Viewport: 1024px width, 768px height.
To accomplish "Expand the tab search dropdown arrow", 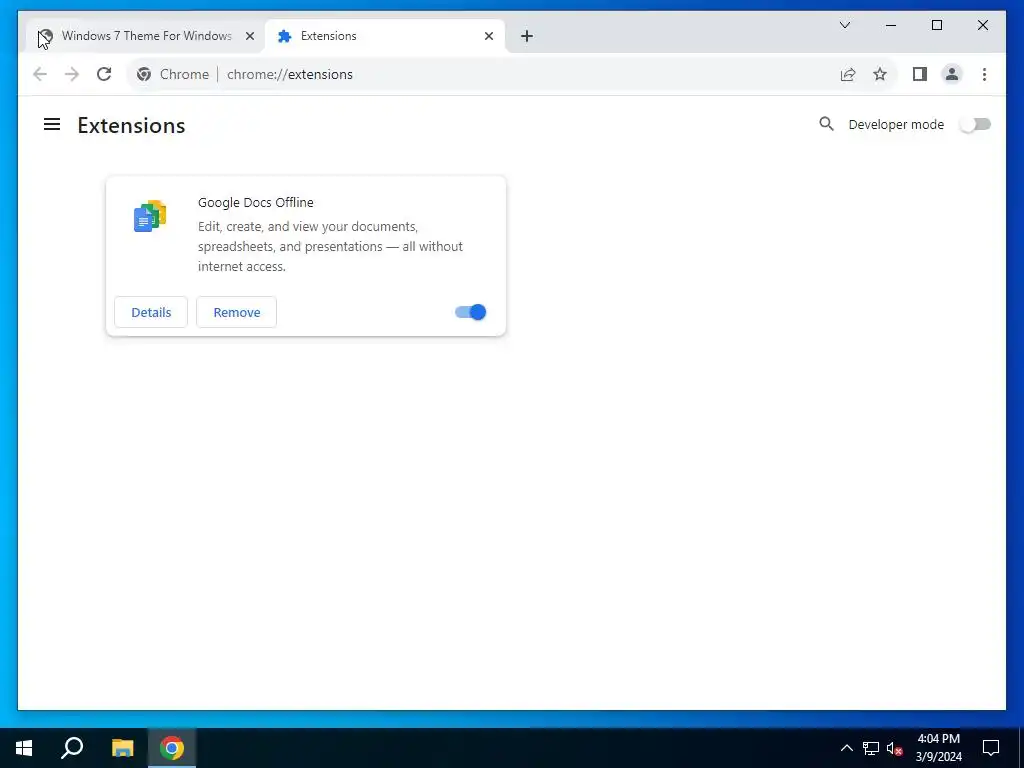I will coord(844,25).
